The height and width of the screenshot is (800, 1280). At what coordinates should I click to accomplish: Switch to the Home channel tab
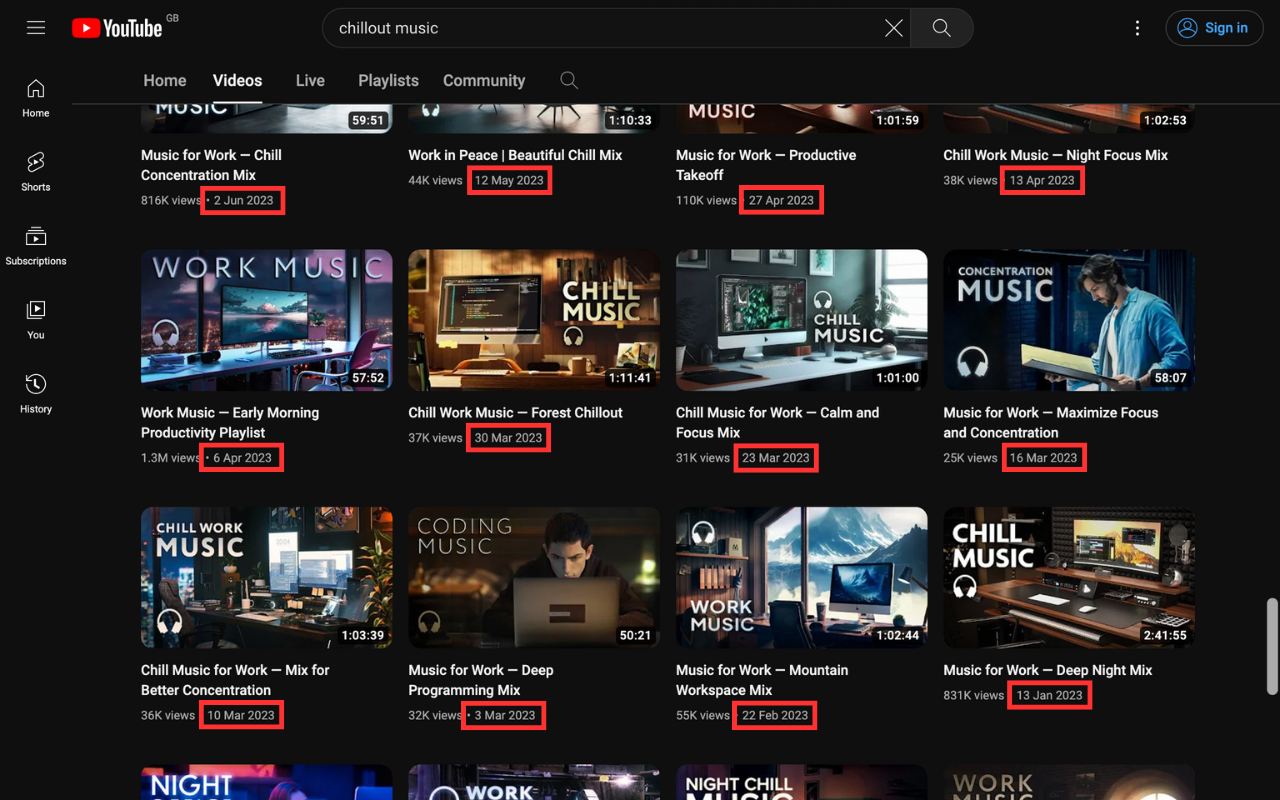[164, 81]
